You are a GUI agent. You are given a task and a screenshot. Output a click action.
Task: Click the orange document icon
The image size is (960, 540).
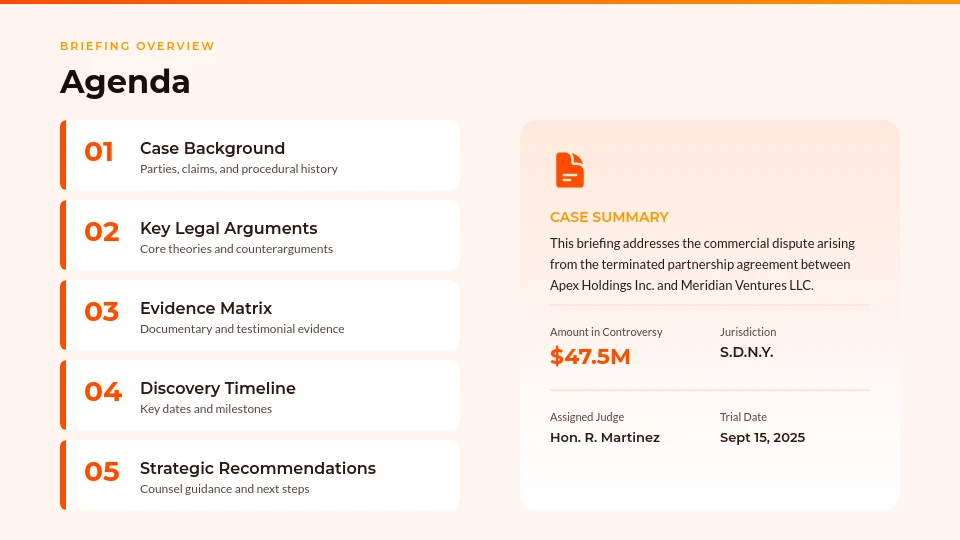tap(569, 170)
